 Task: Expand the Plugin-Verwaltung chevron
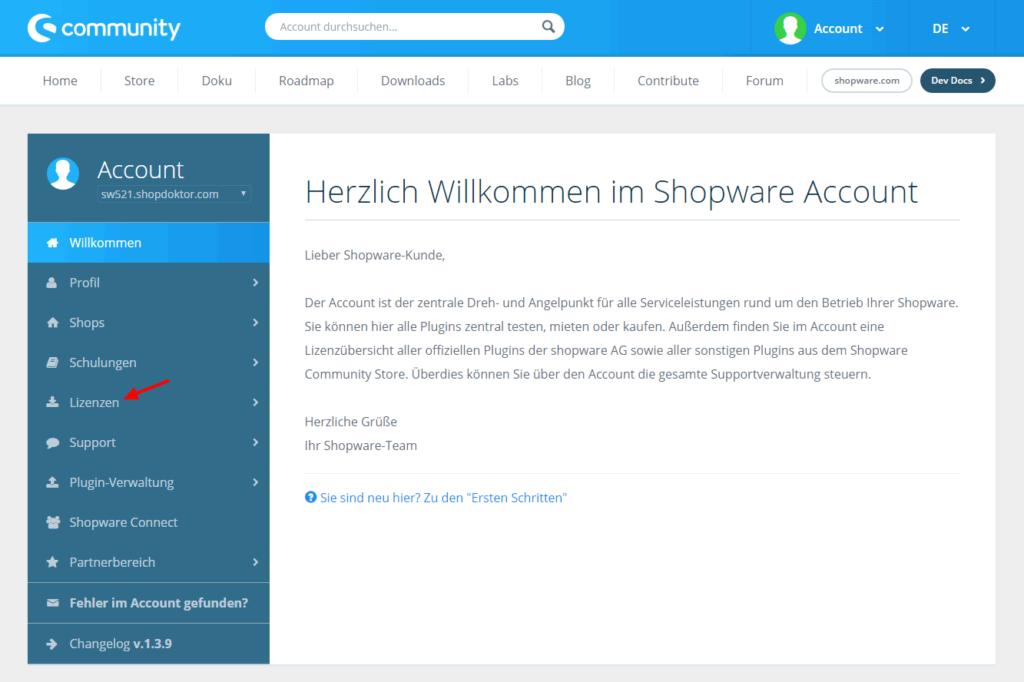[x=255, y=483]
